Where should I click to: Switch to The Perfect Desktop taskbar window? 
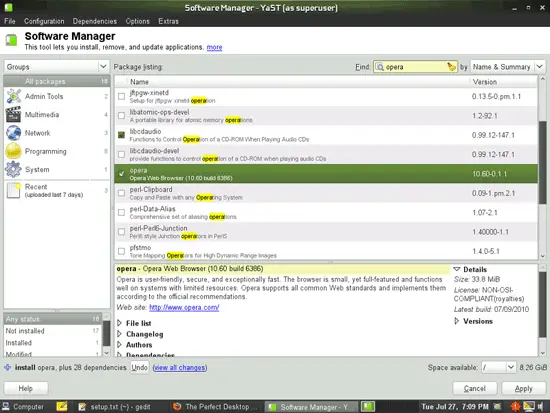(x=216, y=407)
